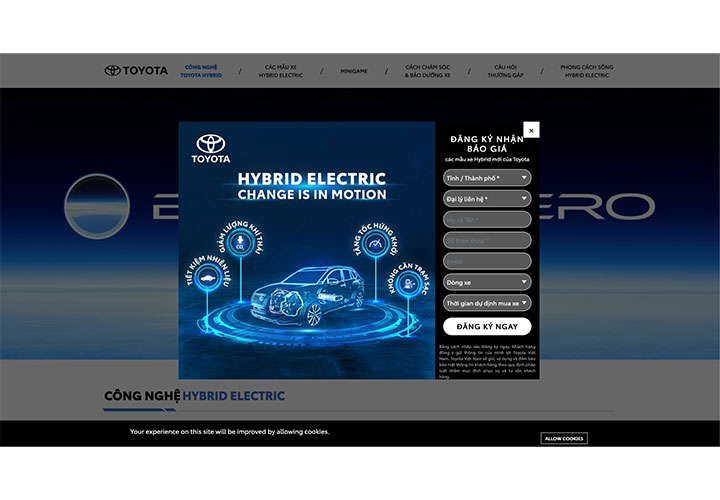Open the Đại lý liên hệ dropdown
This screenshot has height=500, width=720.
click(x=487, y=199)
